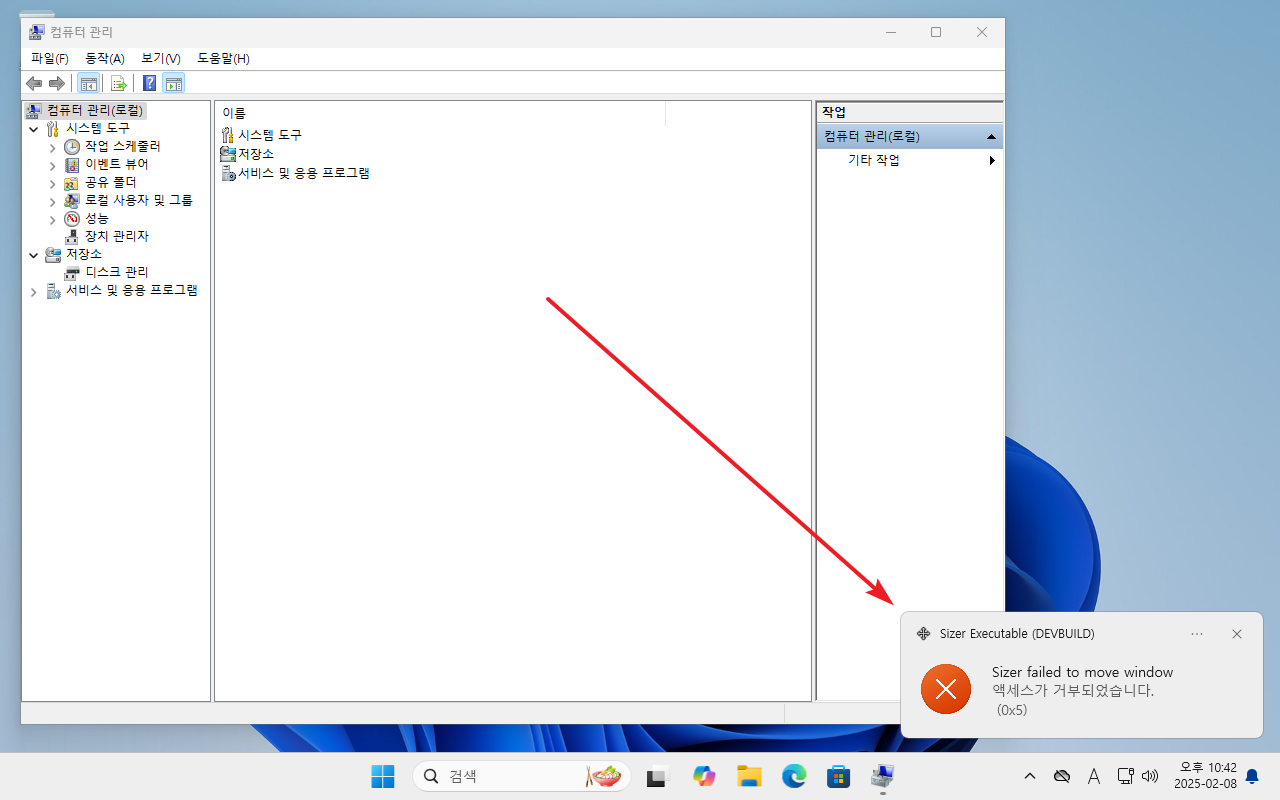Image resolution: width=1280 pixels, height=800 pixels.
Task: Click the notification bell in the system tray
Action: (1252, 776)
